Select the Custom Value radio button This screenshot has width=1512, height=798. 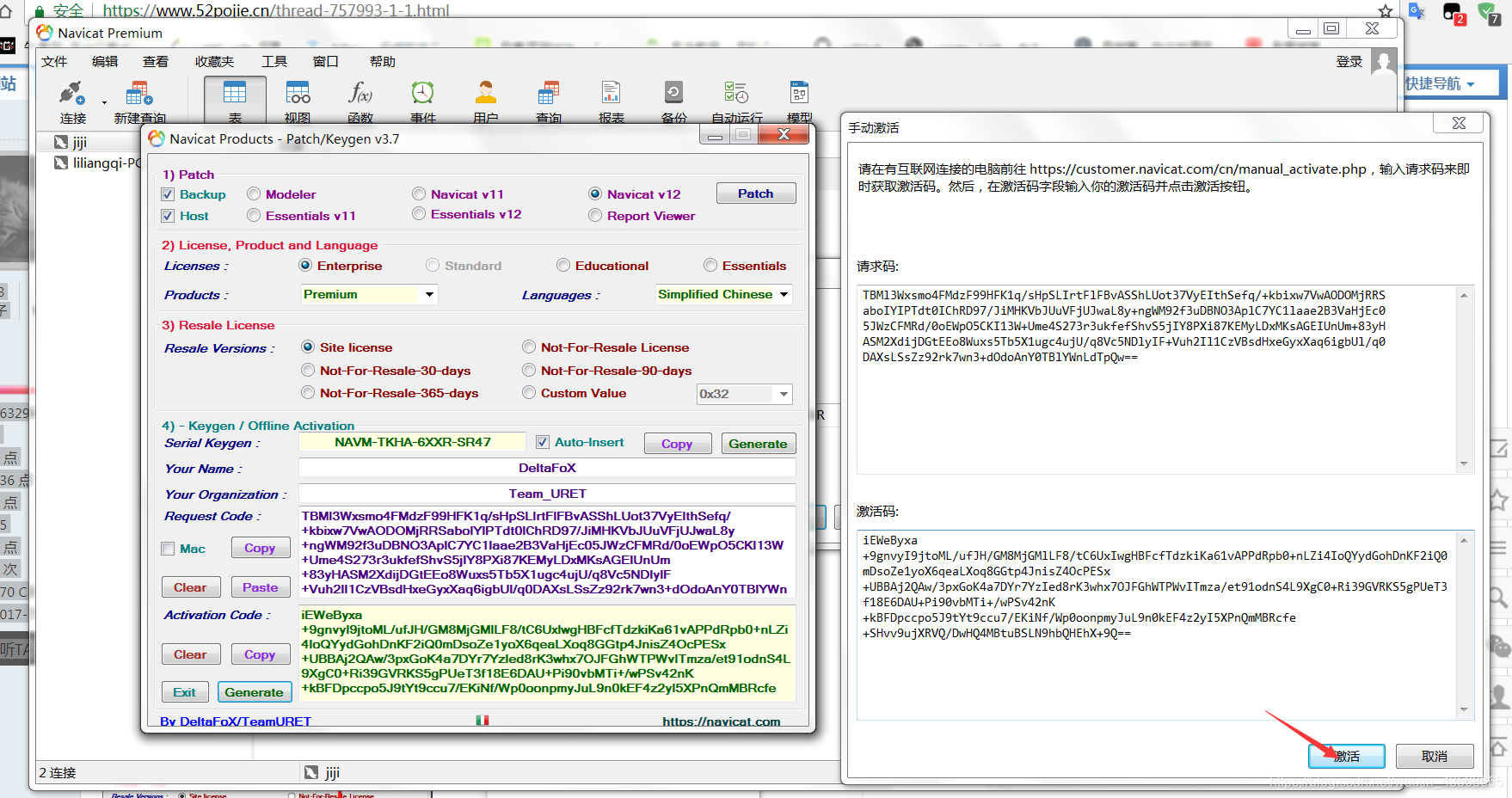529,392
